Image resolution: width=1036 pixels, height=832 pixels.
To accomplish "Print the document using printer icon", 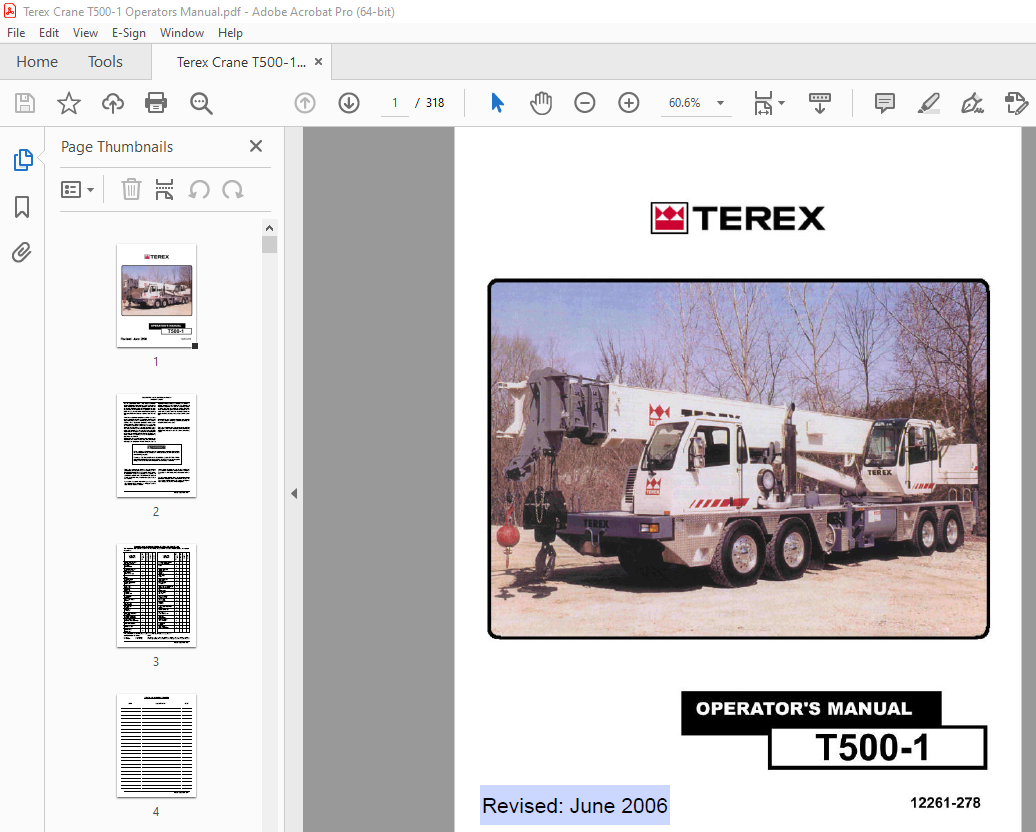I will point(156,103).
